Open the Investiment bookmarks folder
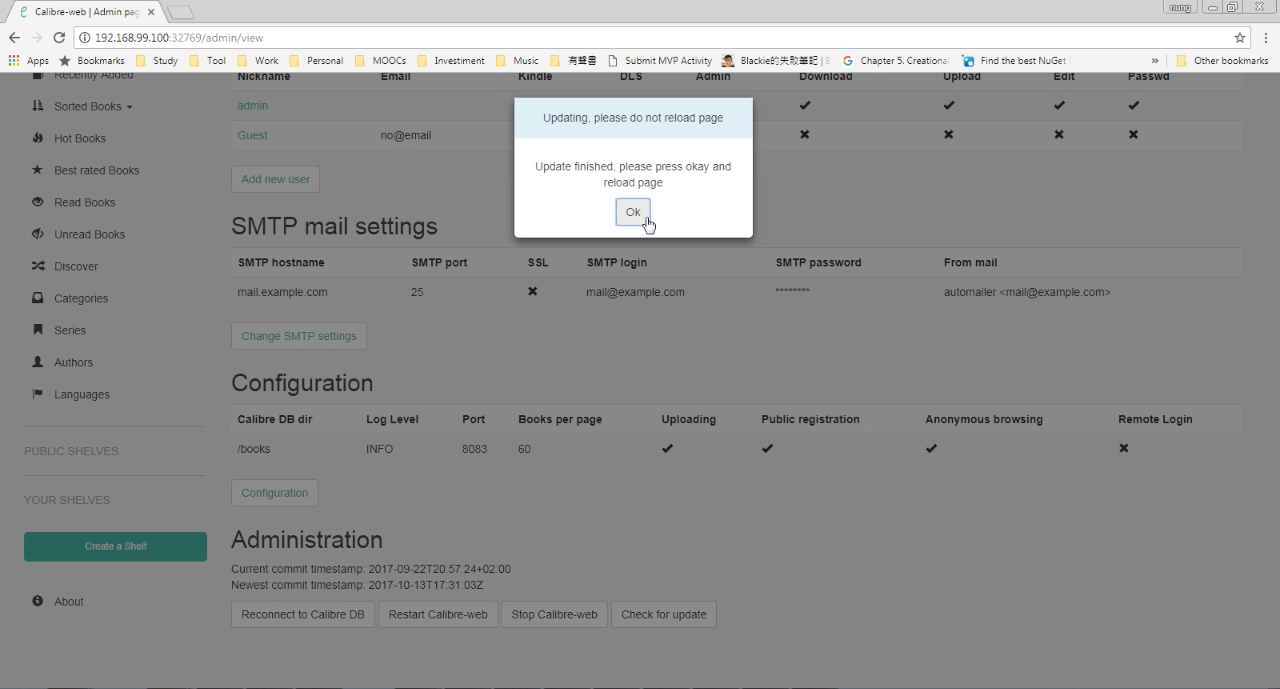The image size is (1280, 689). click(451, 60)
